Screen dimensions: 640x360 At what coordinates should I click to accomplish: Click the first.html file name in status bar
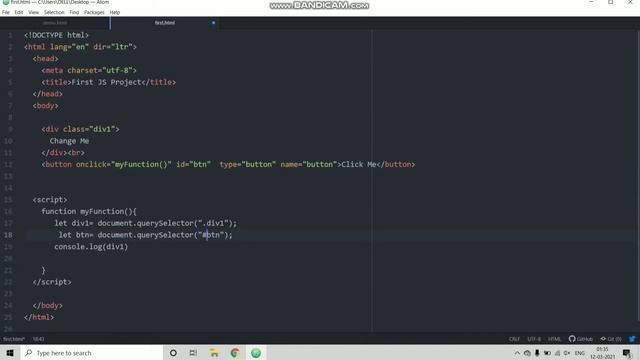pyautogui.click(x=14, y=339)
